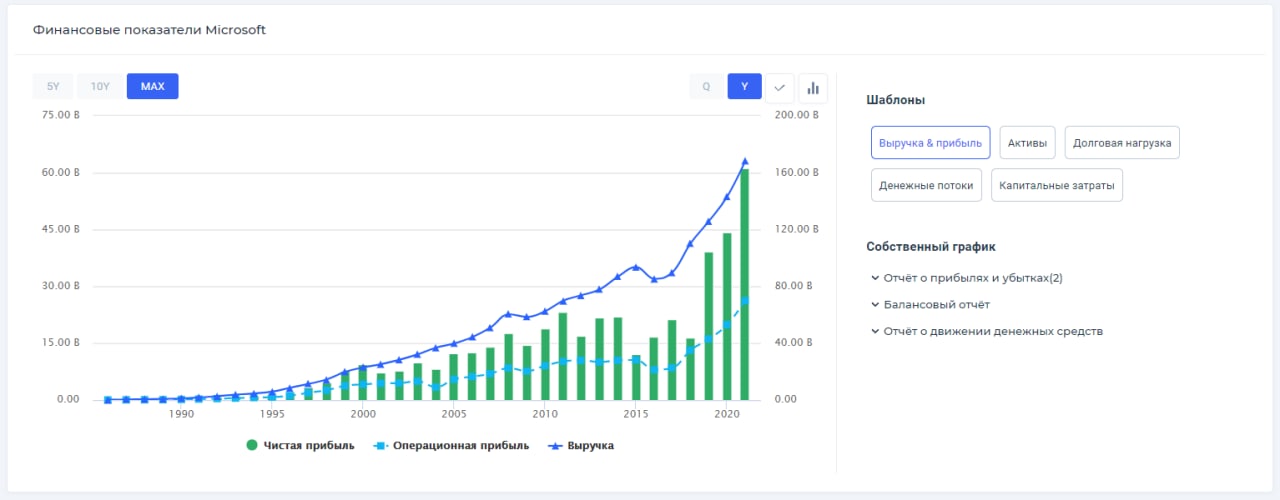Click the topmost Выручка triangle data point
This screenshot has width=1280, height=500.
point(745,161)
